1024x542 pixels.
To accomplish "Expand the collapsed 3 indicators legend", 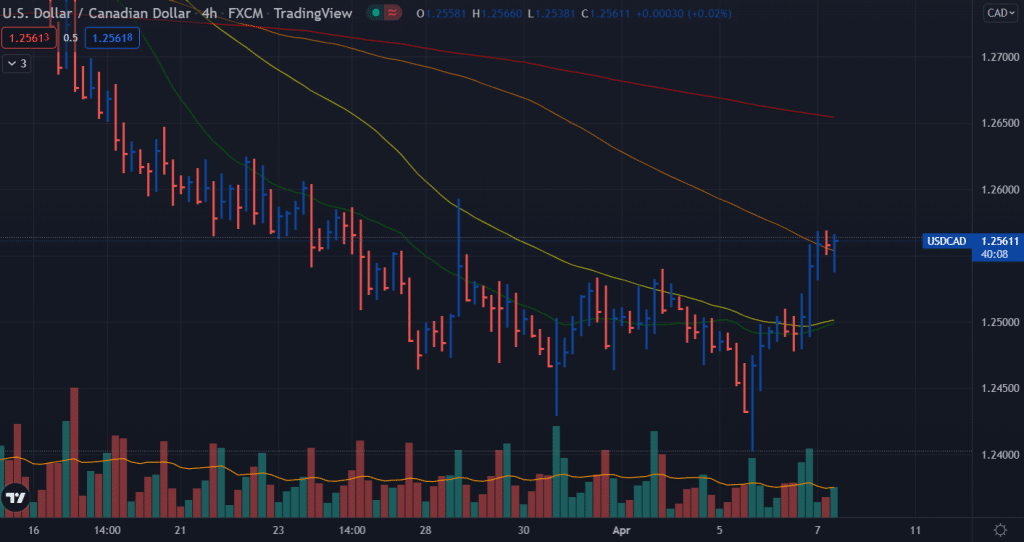I will click(x=16, y=63).
